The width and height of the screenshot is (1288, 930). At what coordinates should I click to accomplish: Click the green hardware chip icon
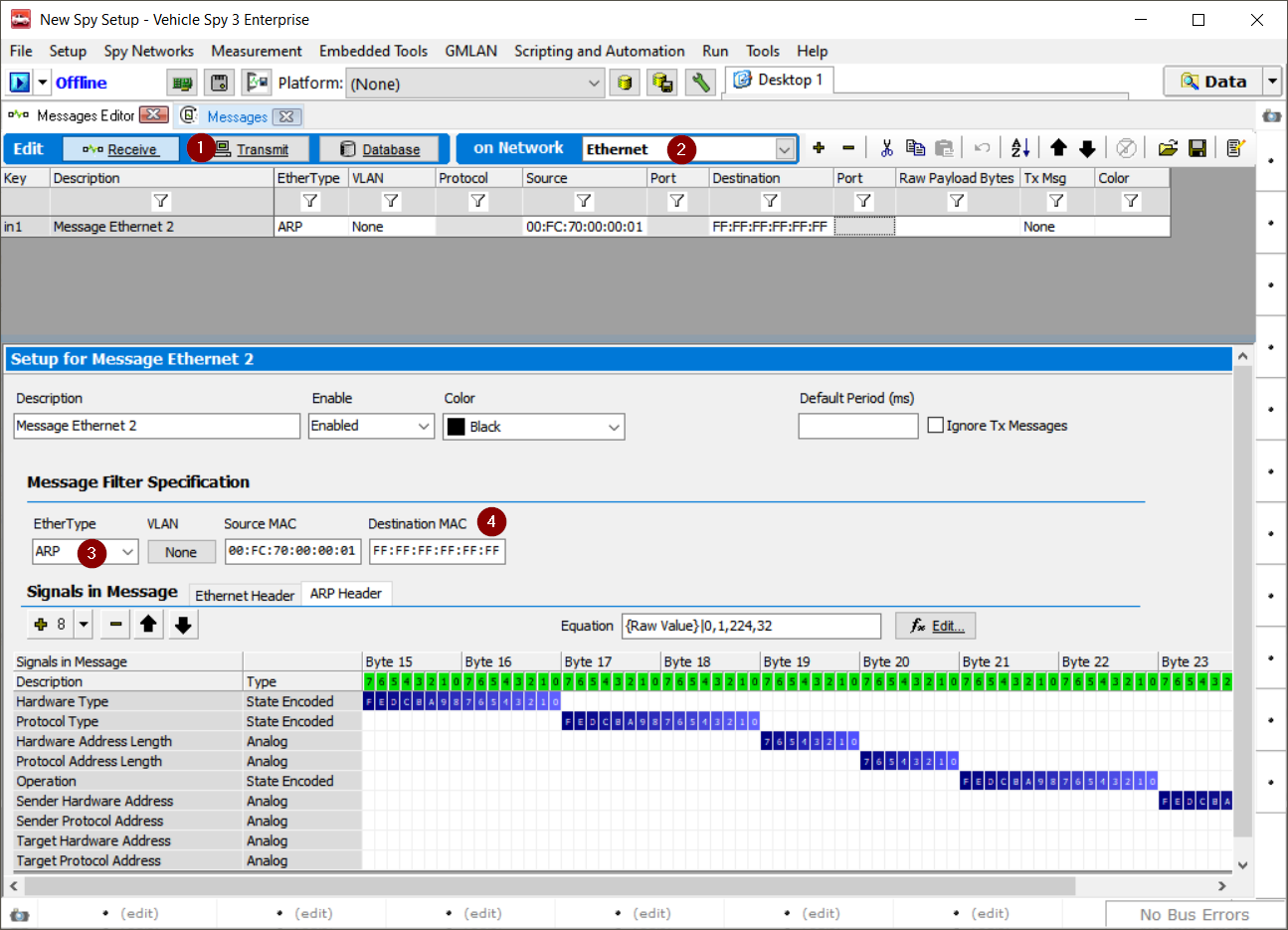(181, 83)
